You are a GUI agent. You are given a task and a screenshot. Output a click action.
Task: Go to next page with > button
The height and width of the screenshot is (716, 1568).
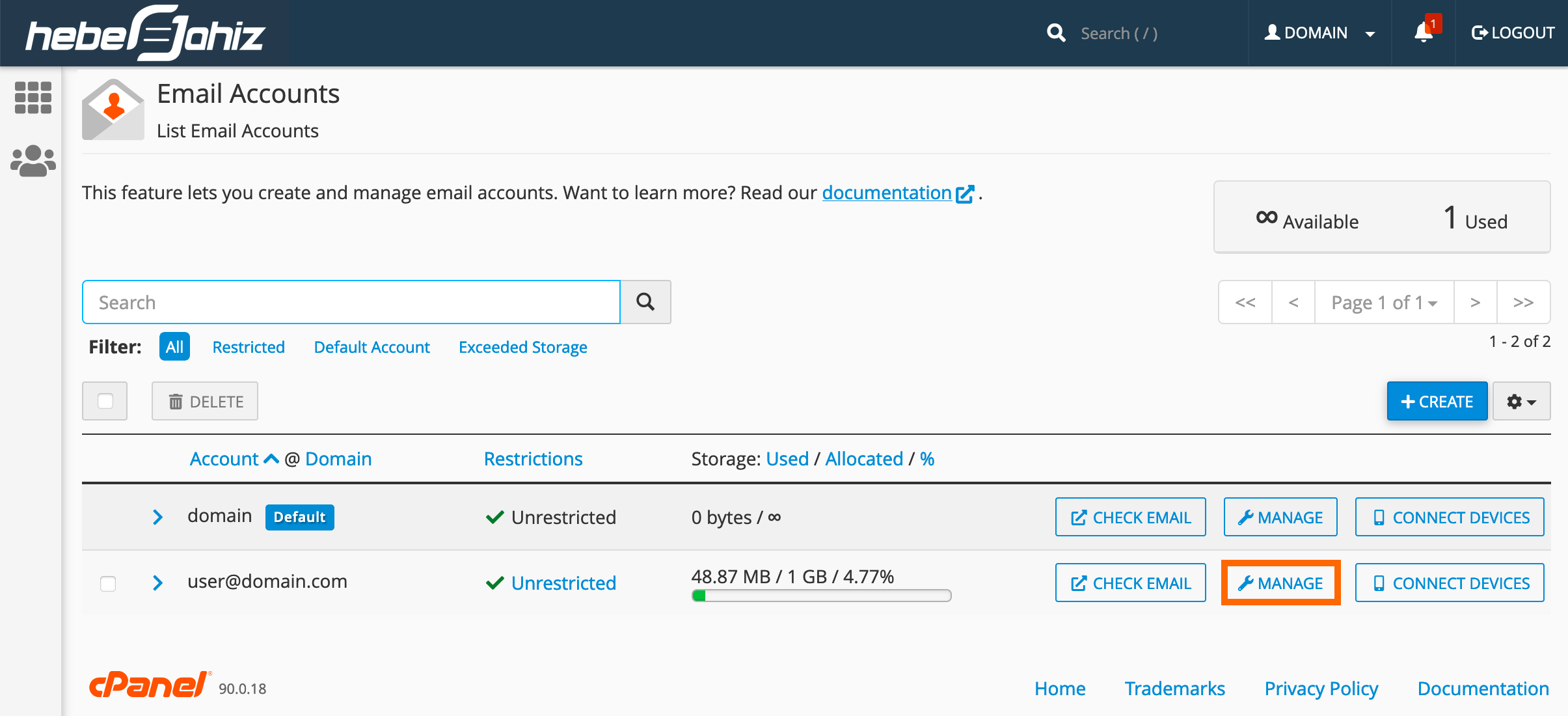click(1476, 302)
